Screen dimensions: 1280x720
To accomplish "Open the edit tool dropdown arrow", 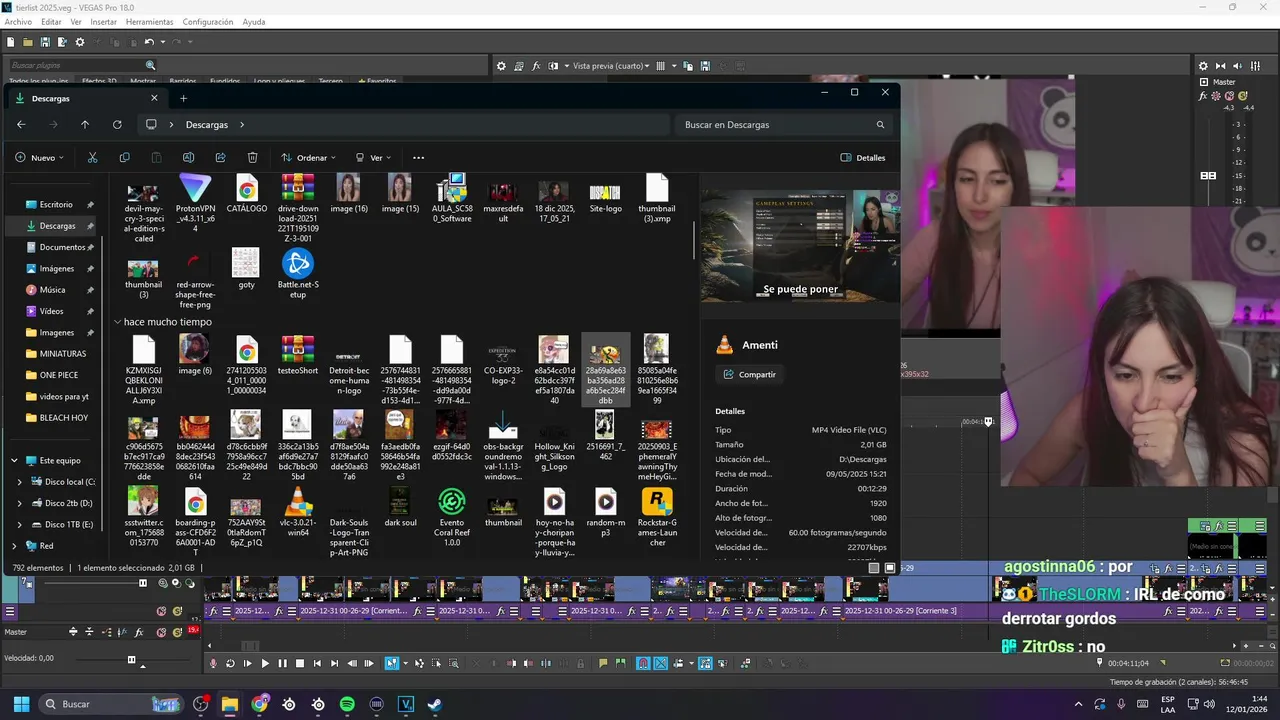I will [x=403, y=663].
